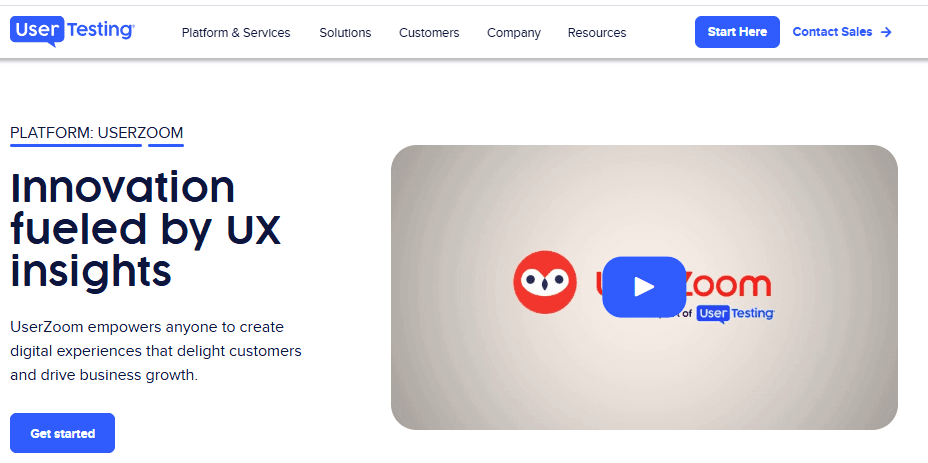
Task: Click the arrow beside Contact Sales
Action: (886, 32)
